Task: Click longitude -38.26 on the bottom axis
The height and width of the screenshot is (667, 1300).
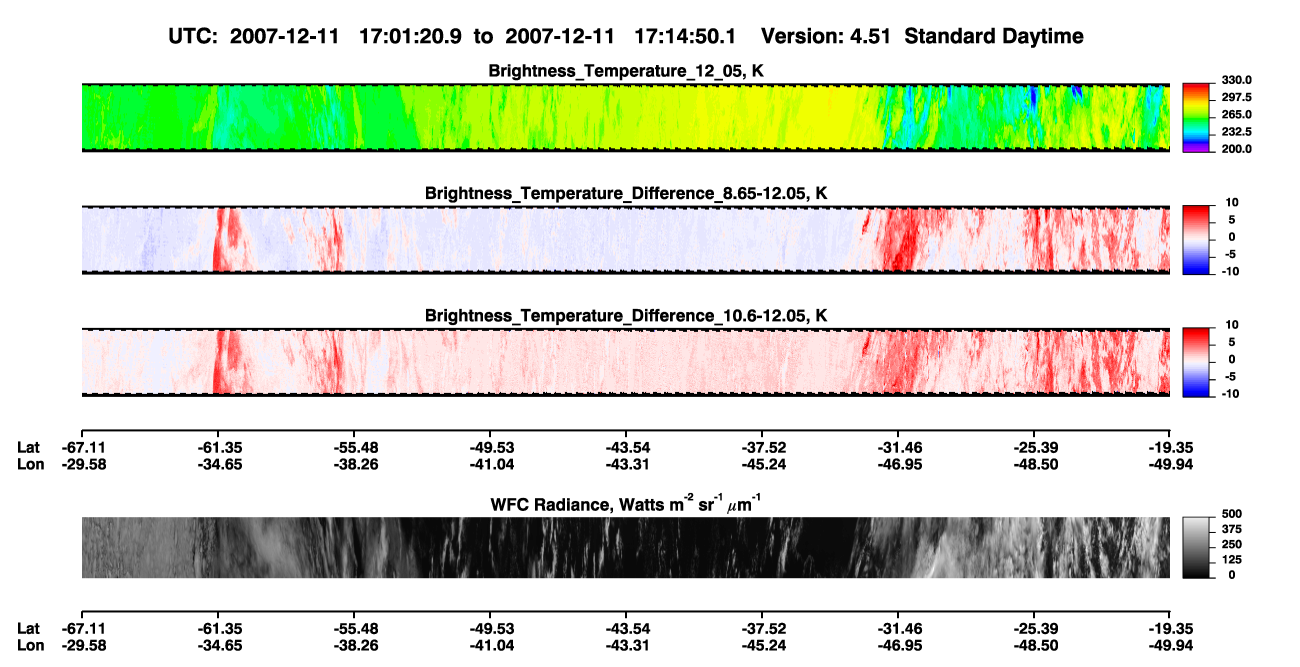Action: (x=354, y=645)
